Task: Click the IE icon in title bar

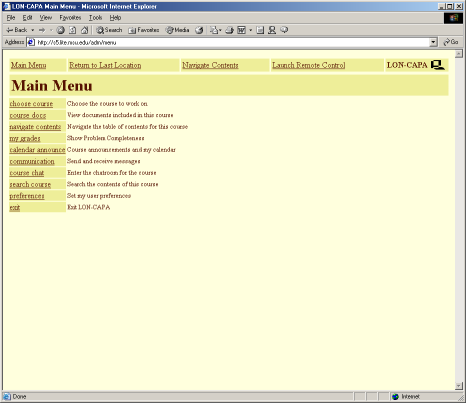Action: click(6, 6)
